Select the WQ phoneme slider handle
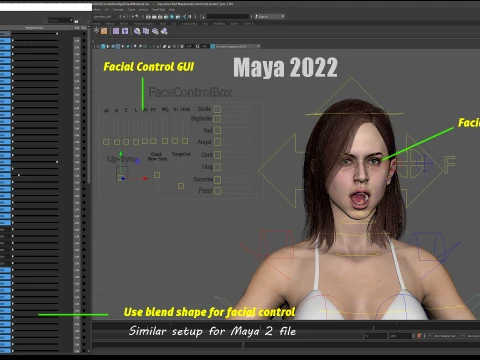Image resolution: width=480 pixels, height=360 pixels. coord(165,141)
